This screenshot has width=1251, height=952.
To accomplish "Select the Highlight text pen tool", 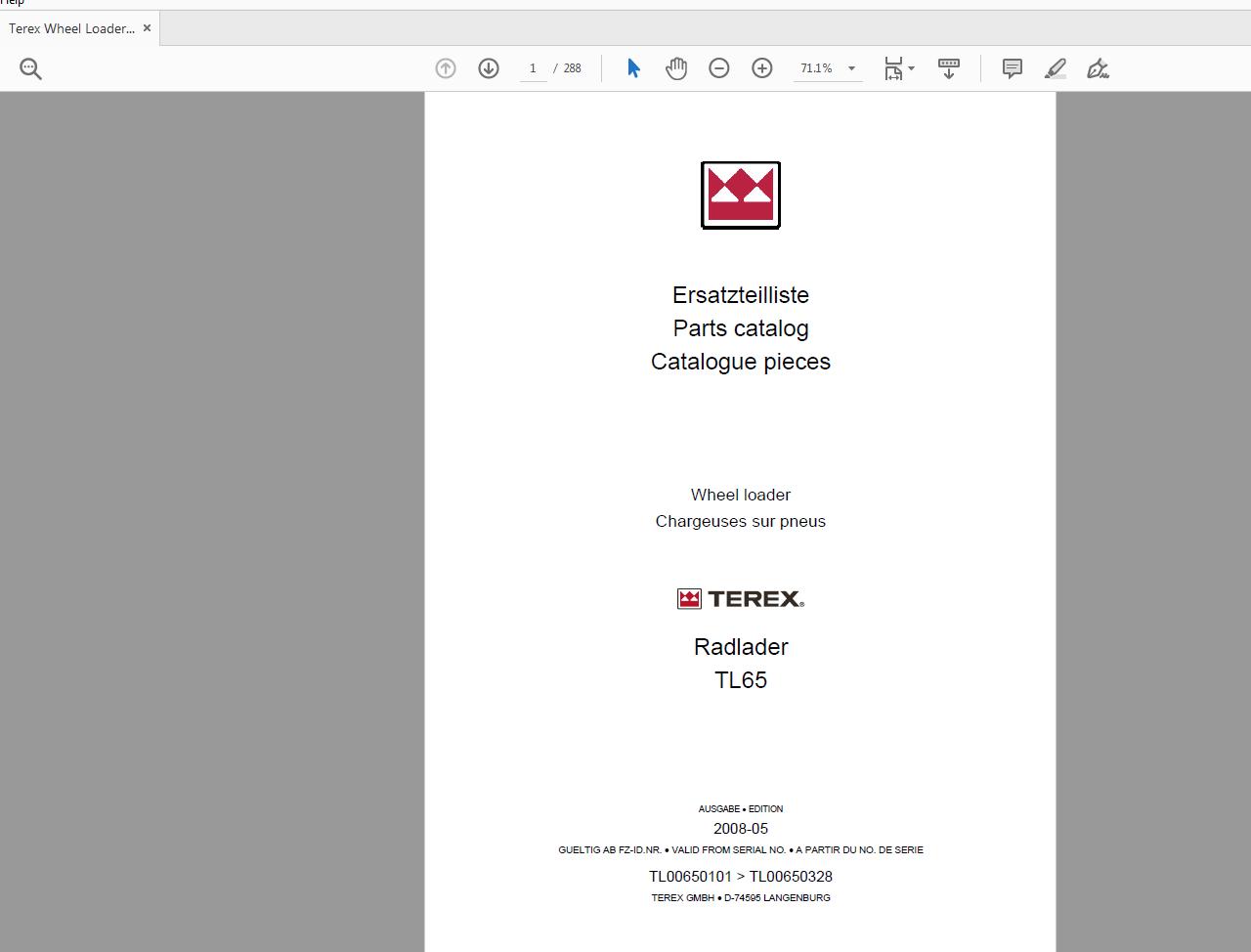I will tap(1056, 68).
